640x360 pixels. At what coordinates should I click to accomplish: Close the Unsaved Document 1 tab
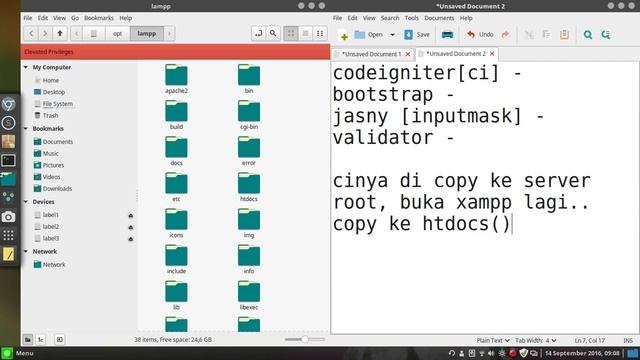click(x=408, y=54)
